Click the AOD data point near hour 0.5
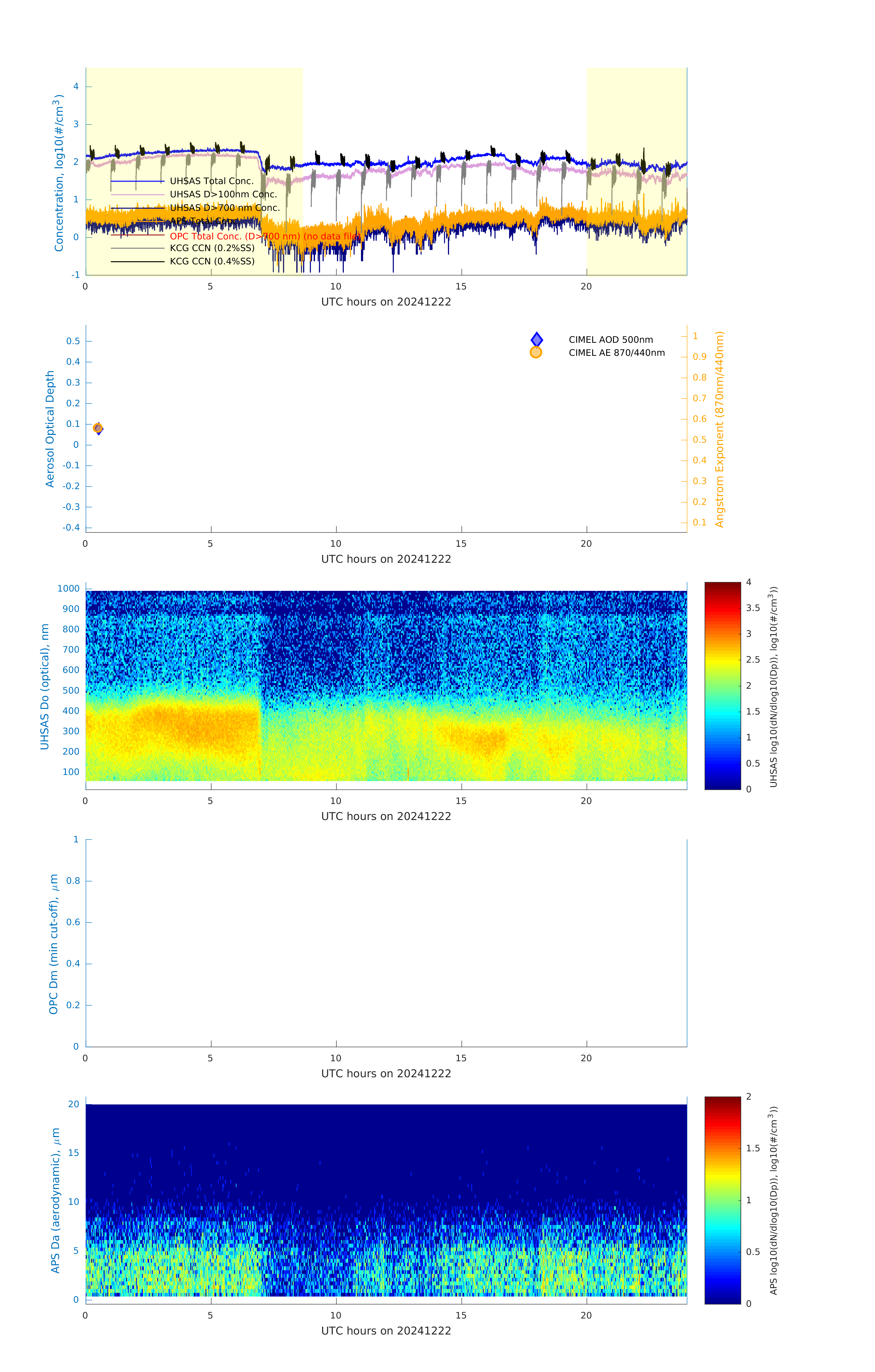Screen dimensions: 875x1372 tap(98, 429)
